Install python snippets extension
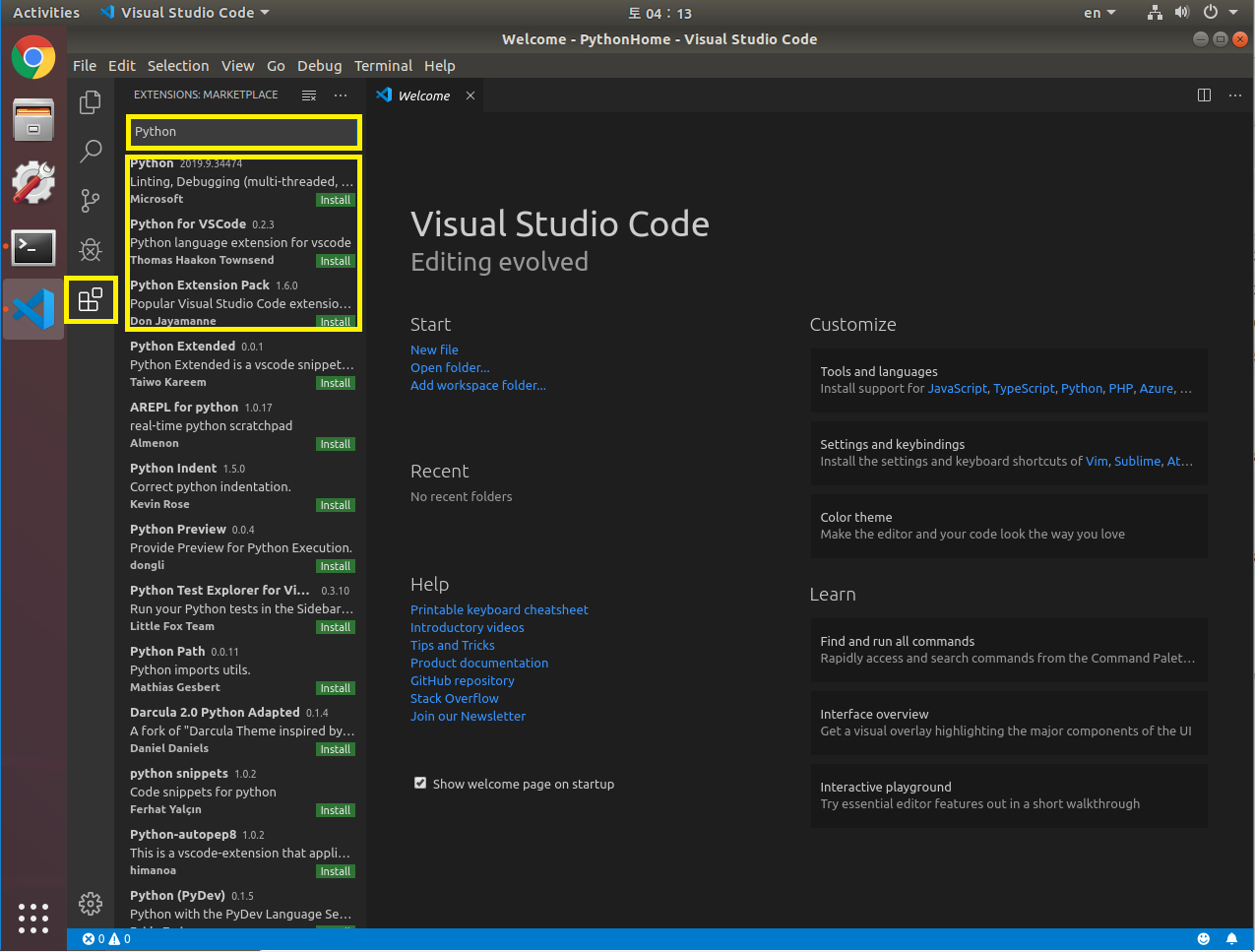Screen dimensions: 1255x952 tap(336, 810)
